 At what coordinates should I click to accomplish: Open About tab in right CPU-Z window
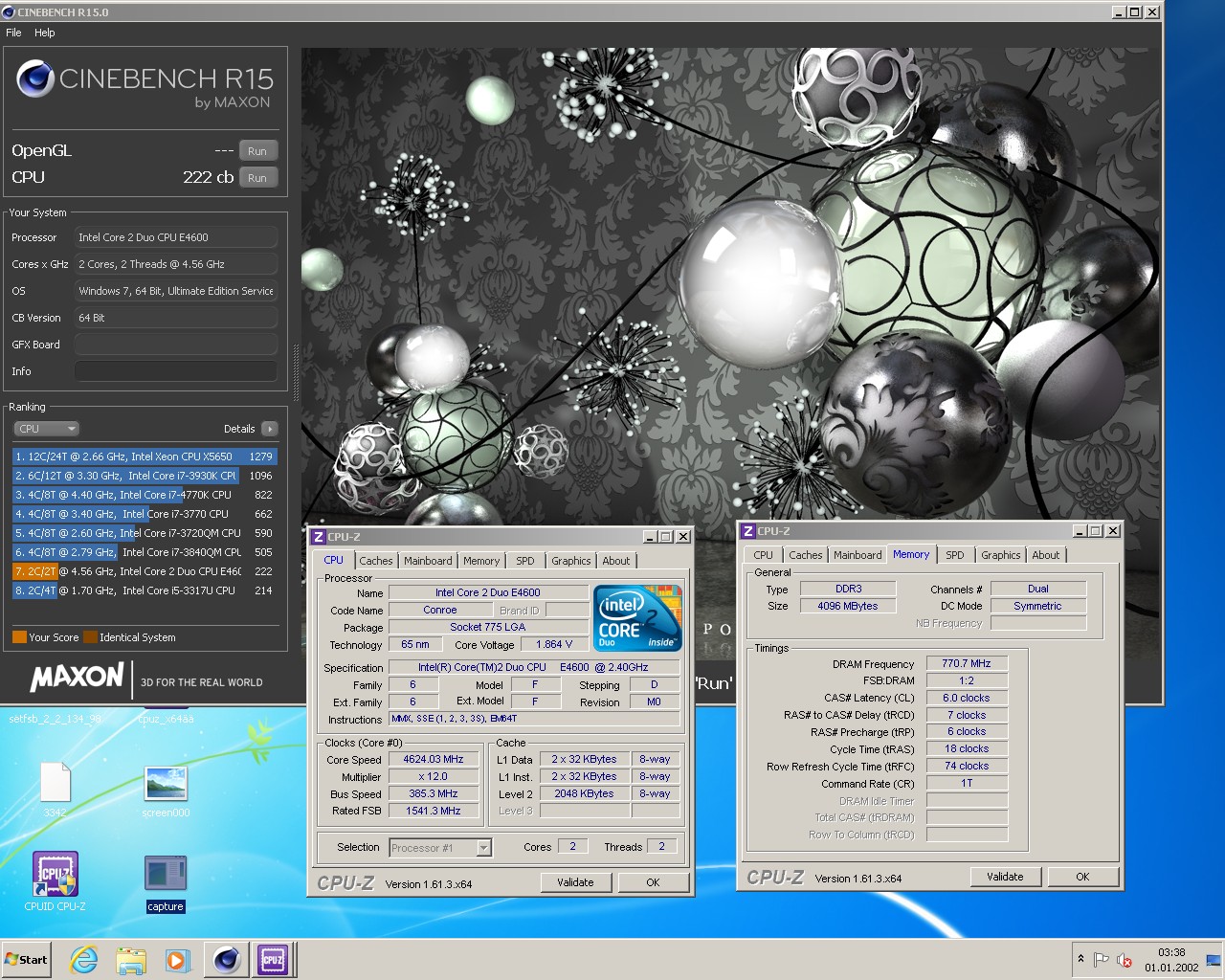coord(1046,555)
